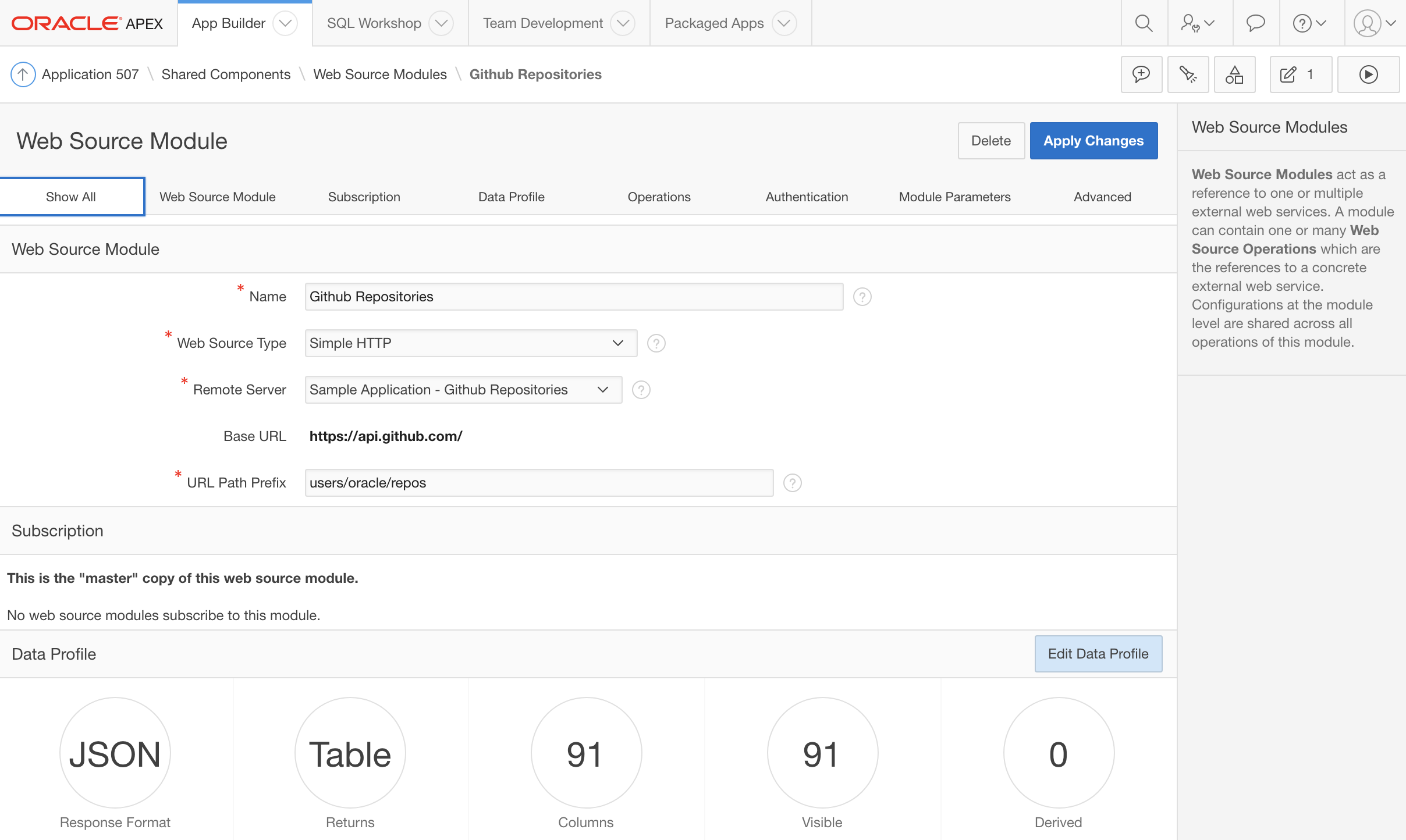Image resolution: width=1406 pixels, height=840 pixels.
Task: Click the Apply Changes button
Action: 1093,141
